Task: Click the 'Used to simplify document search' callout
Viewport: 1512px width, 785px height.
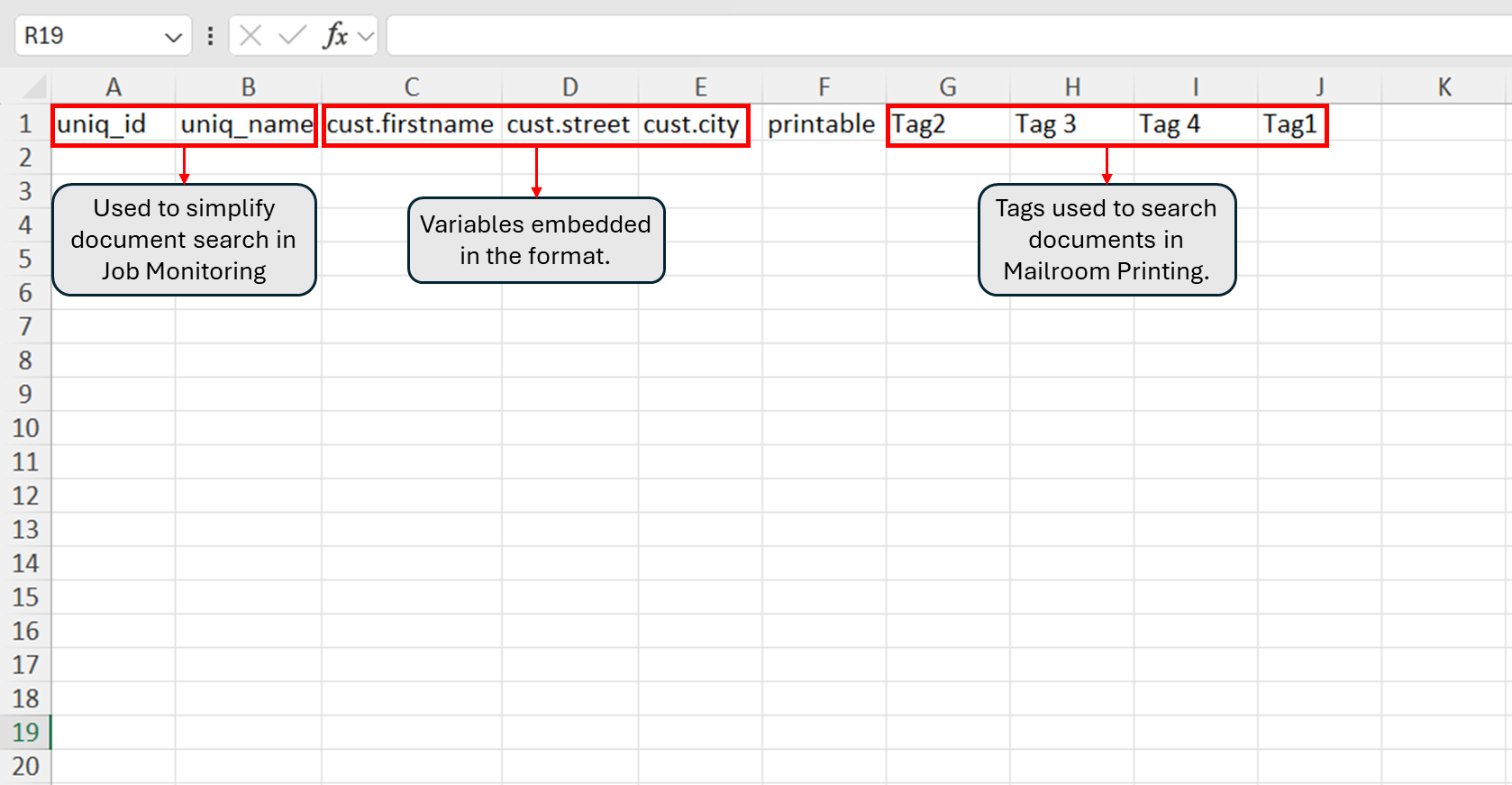Action: tap(184, 240)
